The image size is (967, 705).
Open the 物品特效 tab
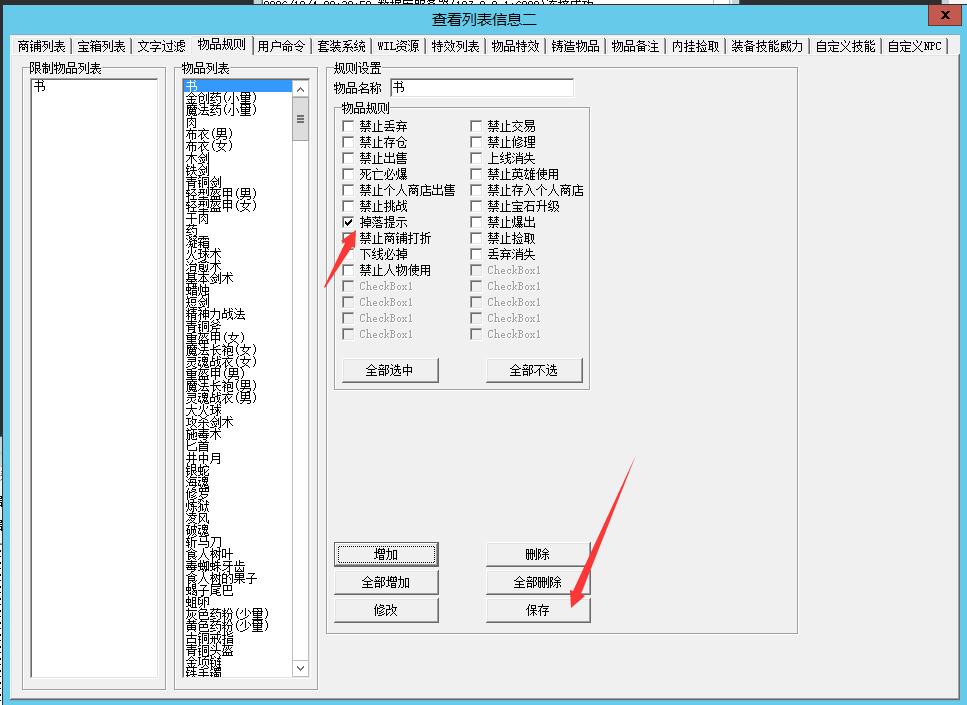(x=515, y=46)
